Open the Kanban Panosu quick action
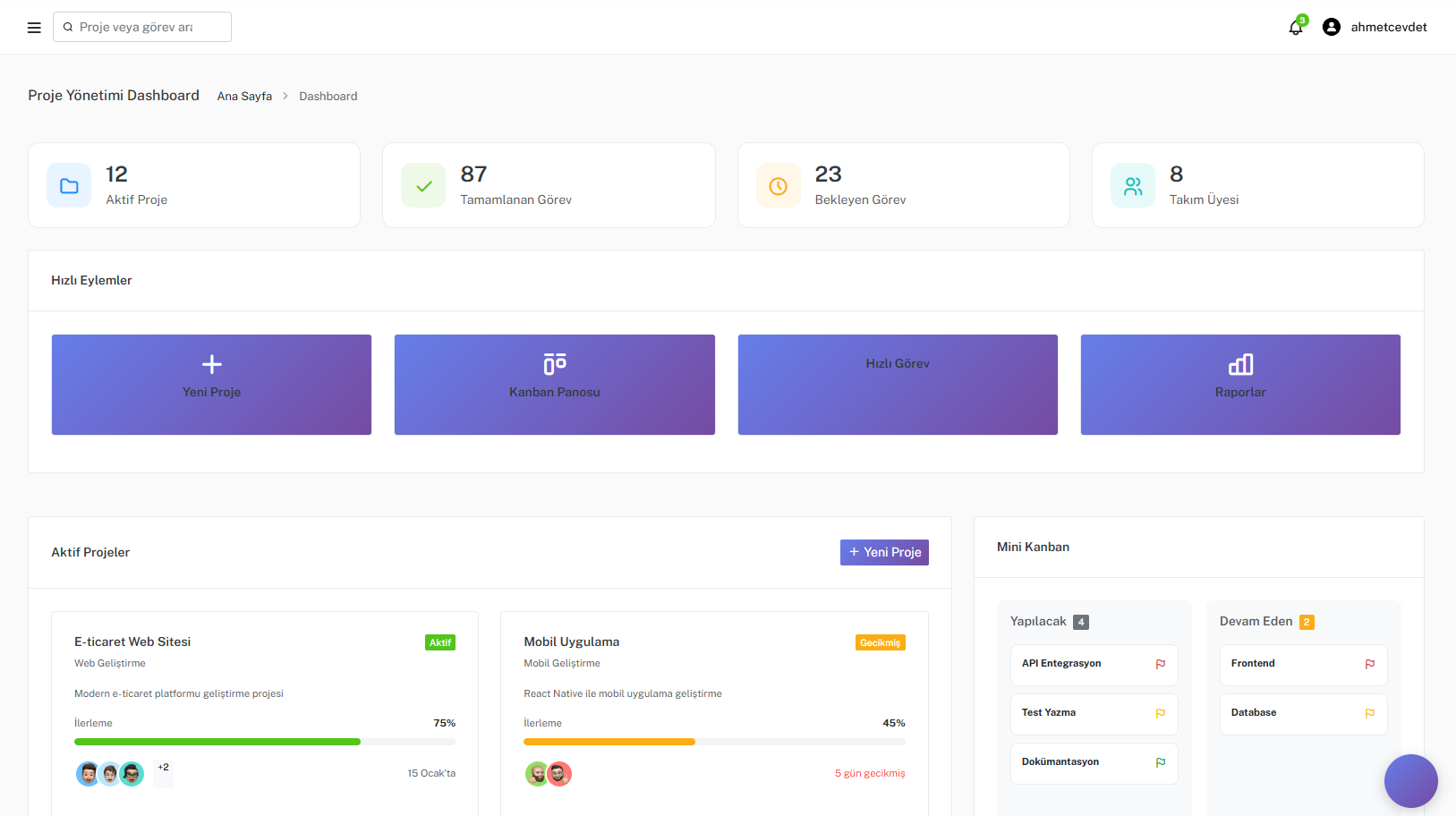 tap(554, 385)
